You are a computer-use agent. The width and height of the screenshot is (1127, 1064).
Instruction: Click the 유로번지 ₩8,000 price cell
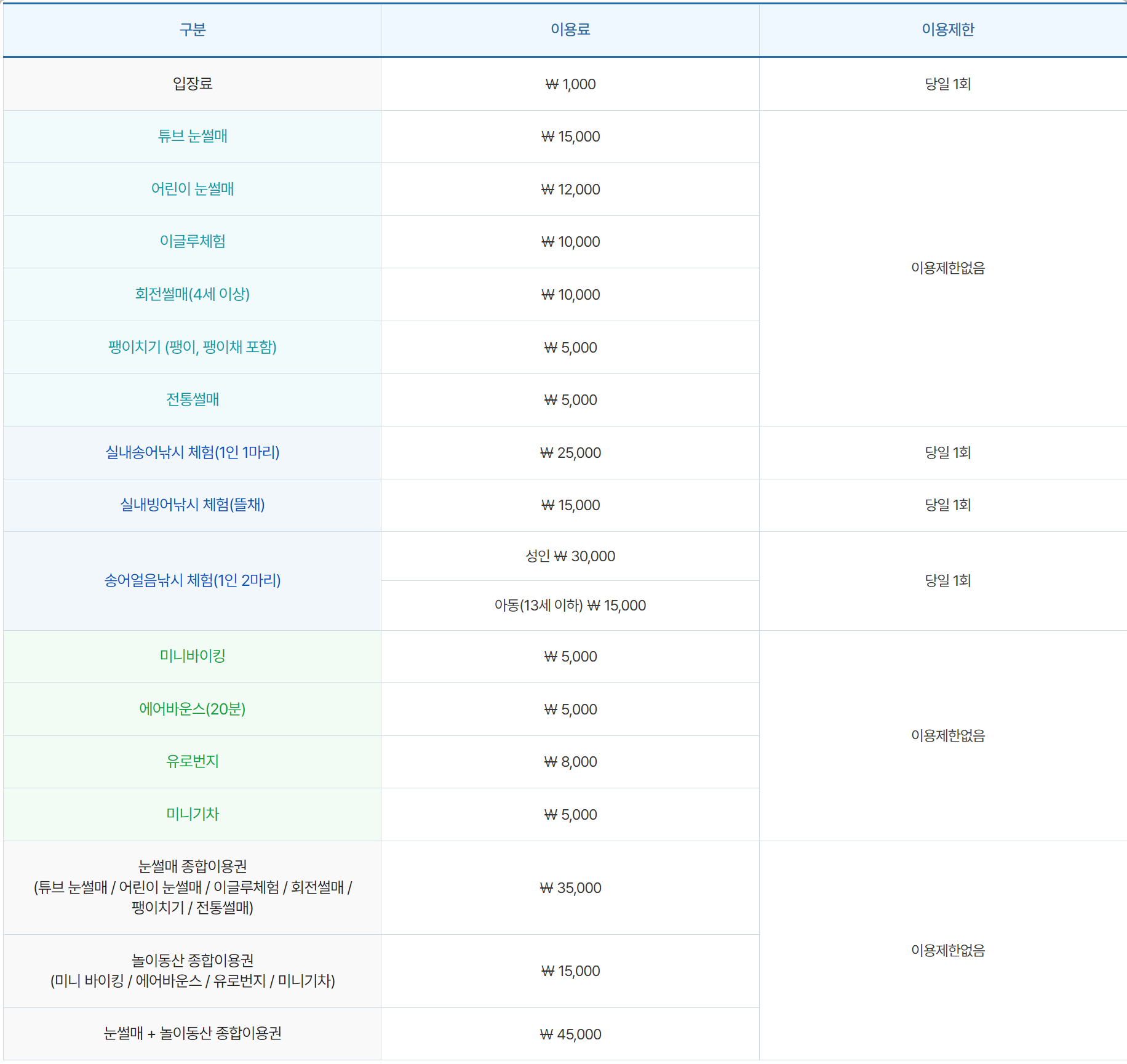[569, 762]
